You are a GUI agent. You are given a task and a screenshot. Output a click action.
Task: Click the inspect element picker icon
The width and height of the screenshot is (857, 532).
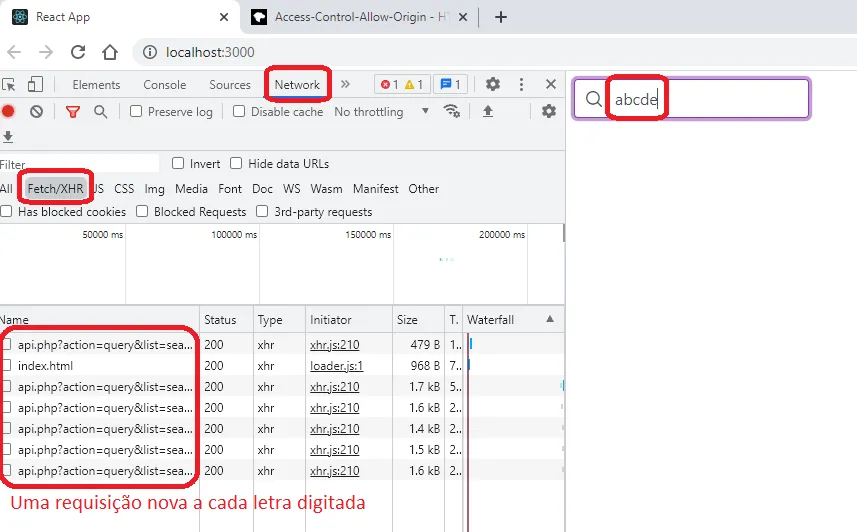coord(8,84)
